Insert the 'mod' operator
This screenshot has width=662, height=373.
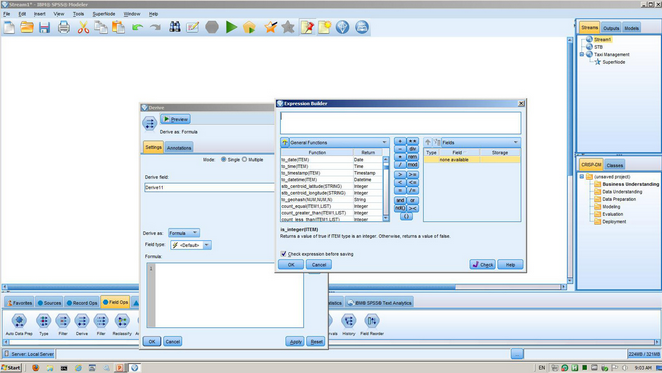tap(412, 164)
